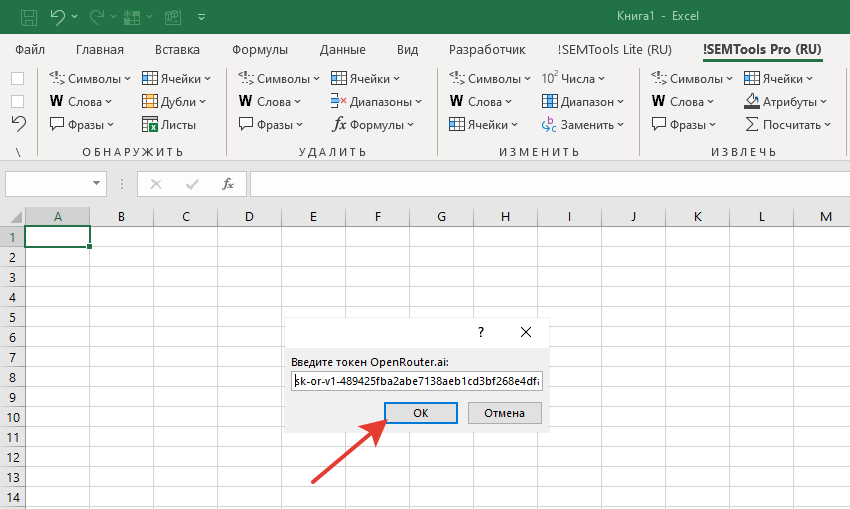850x509 pixels.
Task: Open the Undo history dropdown arrow
Action: tap(74, 17)
